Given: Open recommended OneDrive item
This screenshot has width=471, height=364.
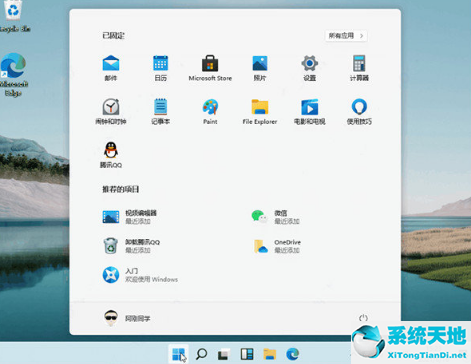Looking at the screenshot, I should point(277,246).
